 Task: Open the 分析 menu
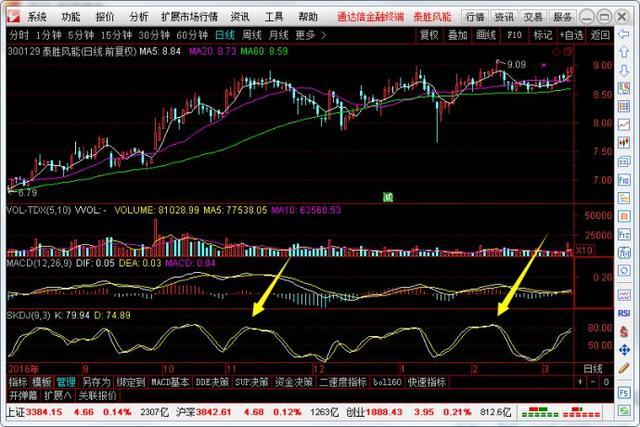(139, 17)
